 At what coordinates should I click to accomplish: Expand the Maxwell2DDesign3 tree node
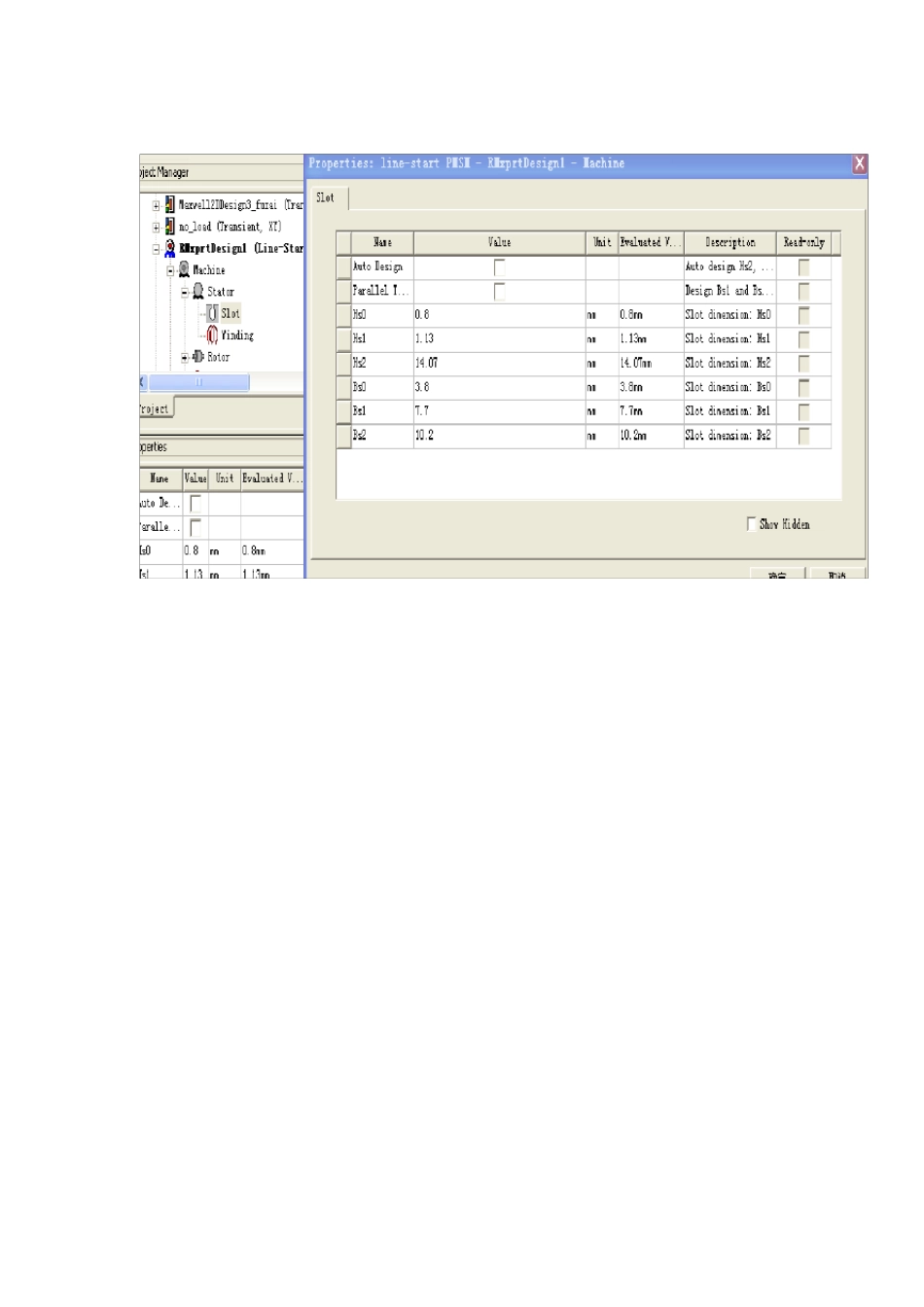tap(156, 206)
